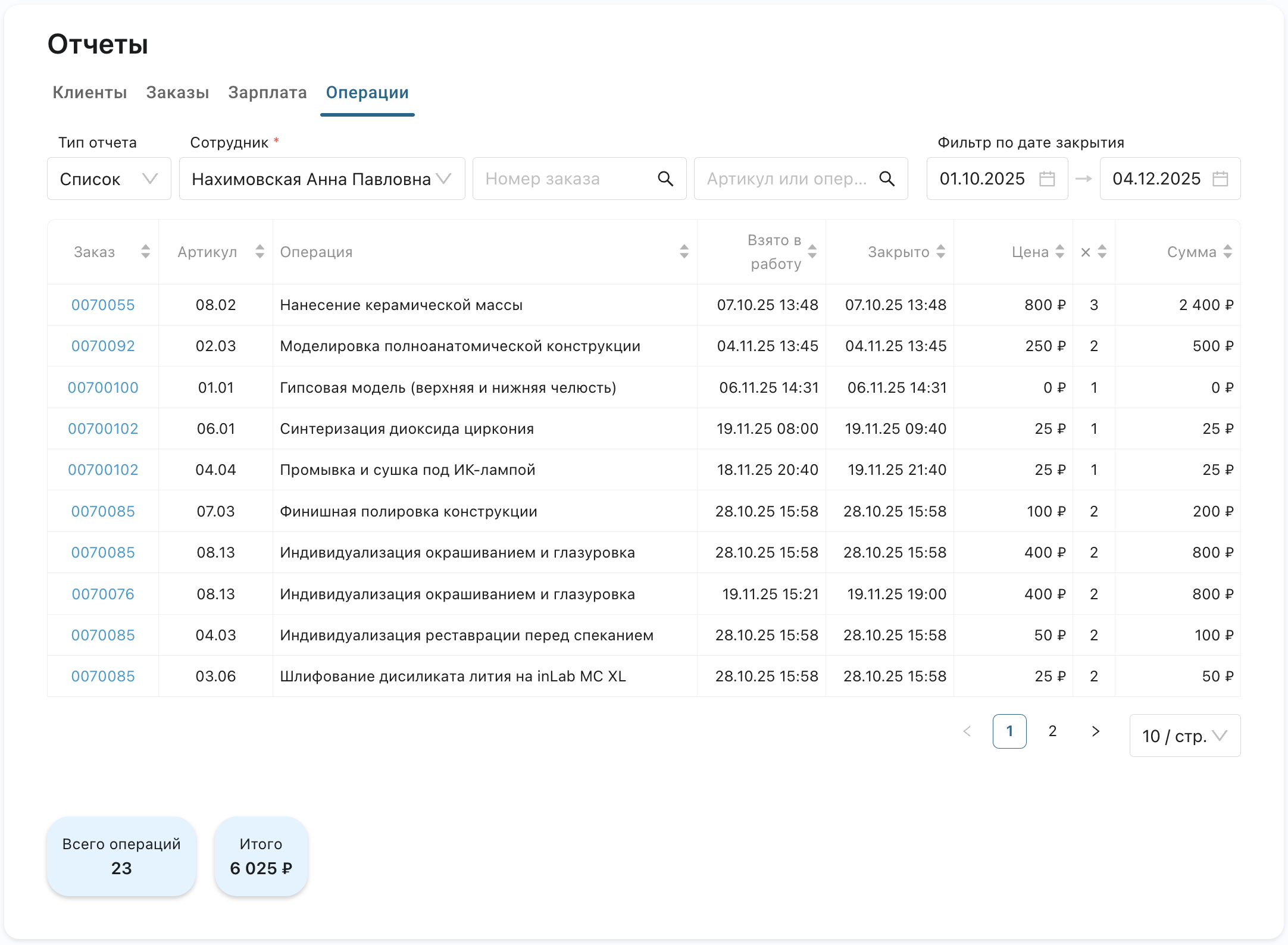Go to the next page arrow
Image resolution: width=1288 pixels, height=945 pixels.
tap(1095, 731)
